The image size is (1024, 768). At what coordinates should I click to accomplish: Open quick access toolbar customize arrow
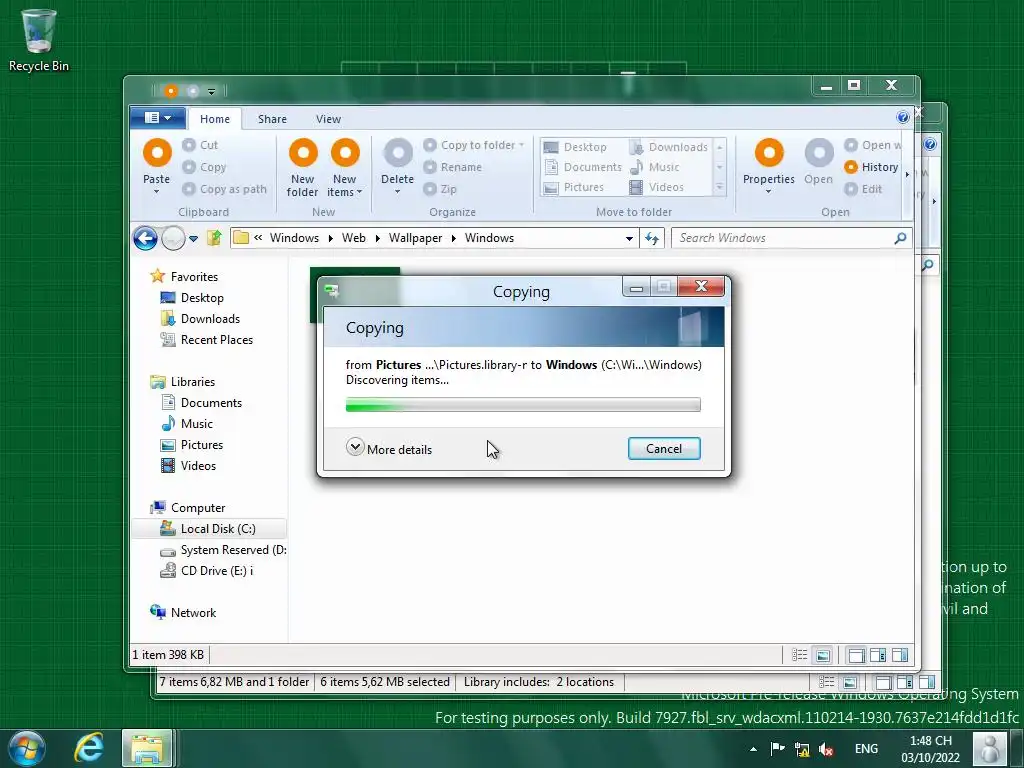coord(211,91)
